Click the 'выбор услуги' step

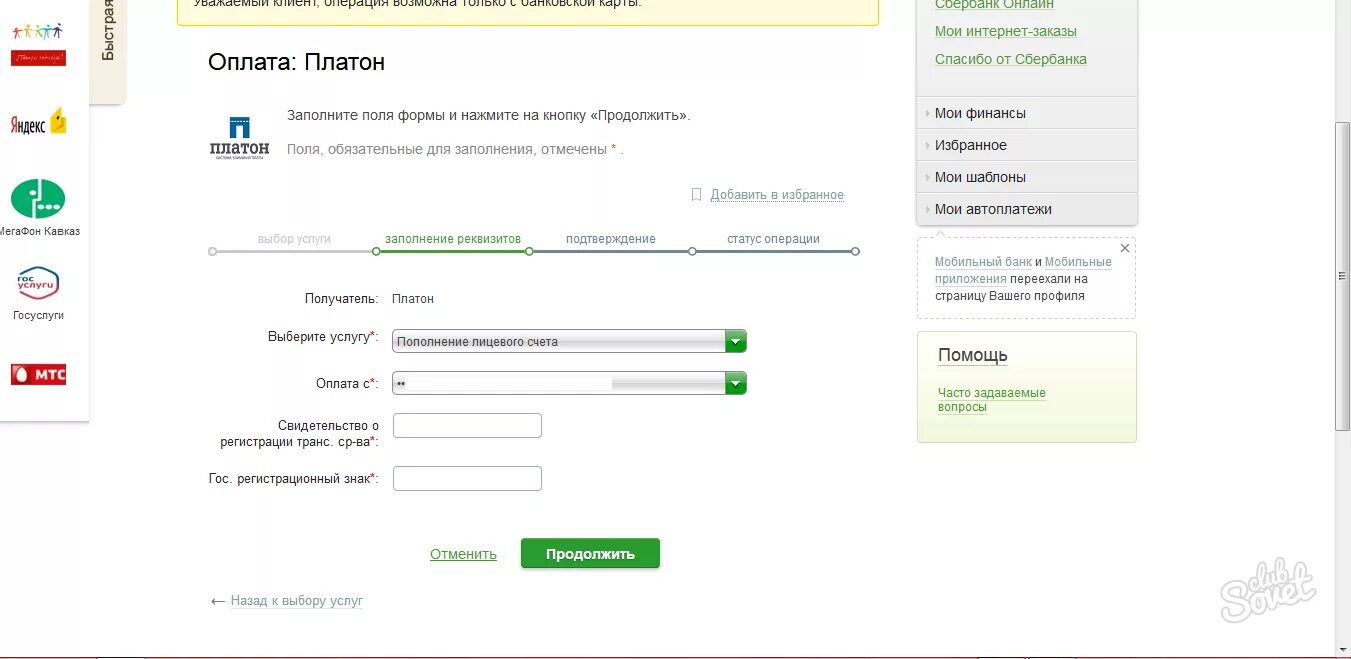click(x=294, y=239)
